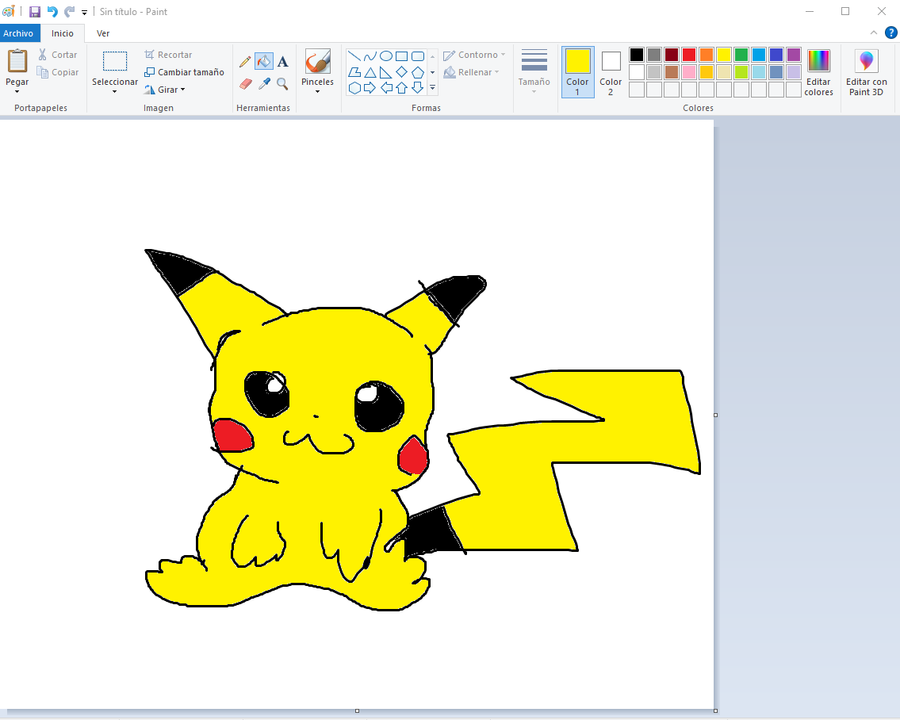Screen dimensions: 900x720
Task: Click the Undo arrow icon
Action: tap(52, 11)
